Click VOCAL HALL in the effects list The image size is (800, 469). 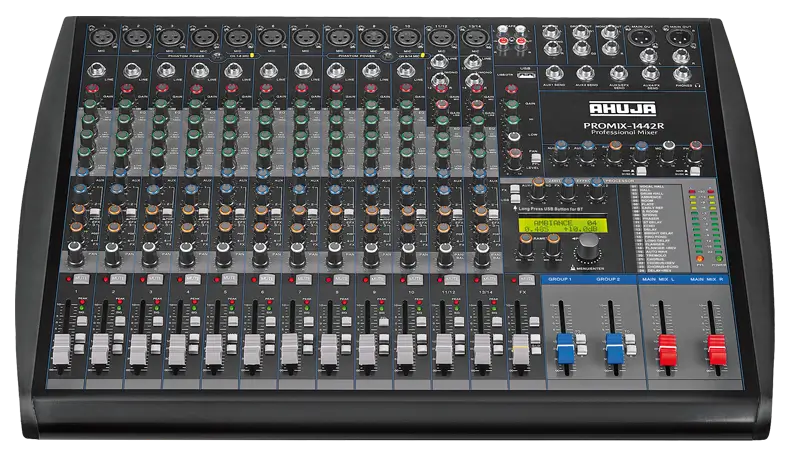point(652,187)
